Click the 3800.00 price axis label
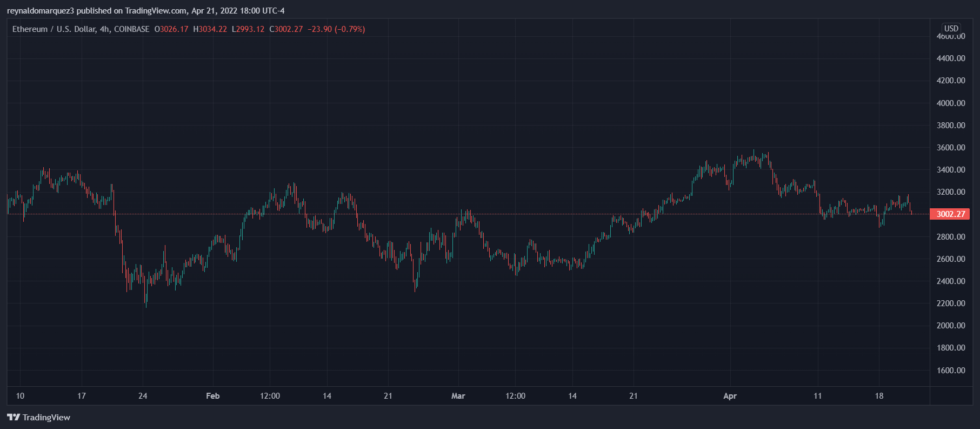 tap(951, 125)
